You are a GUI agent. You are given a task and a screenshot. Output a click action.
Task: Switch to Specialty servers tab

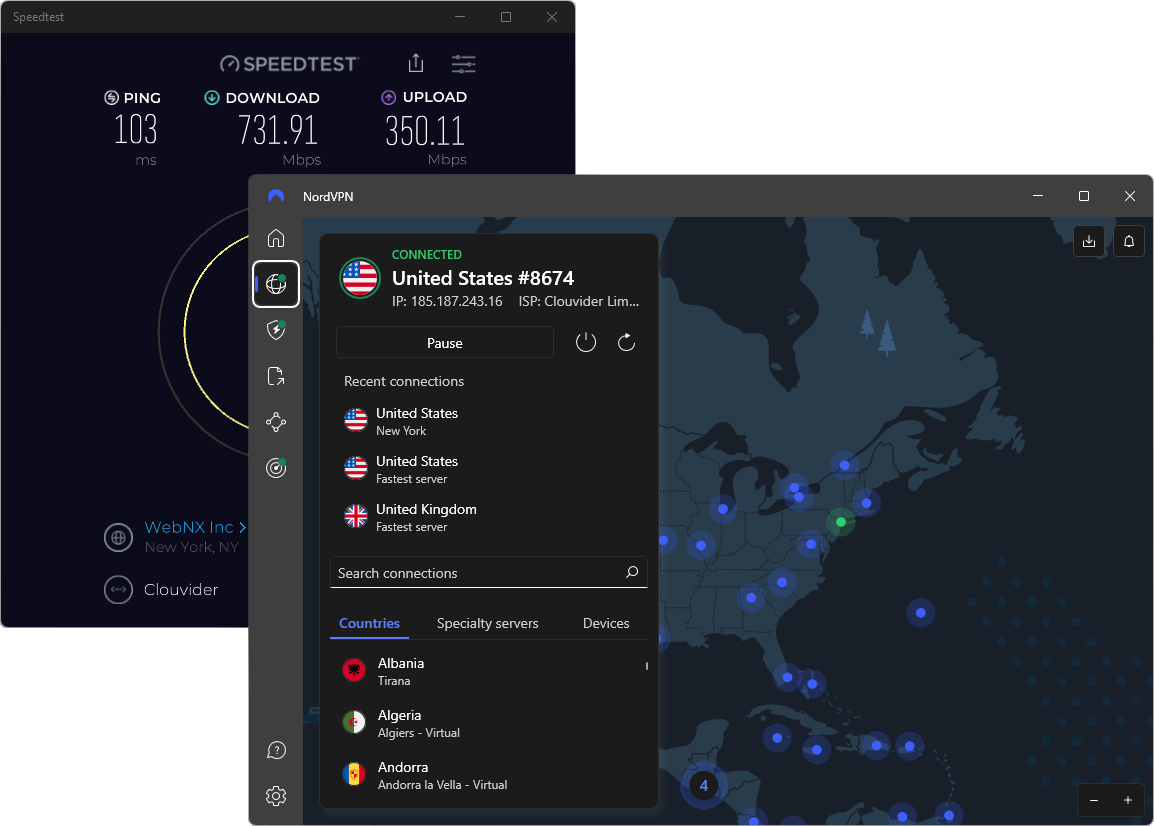point(487,624)
